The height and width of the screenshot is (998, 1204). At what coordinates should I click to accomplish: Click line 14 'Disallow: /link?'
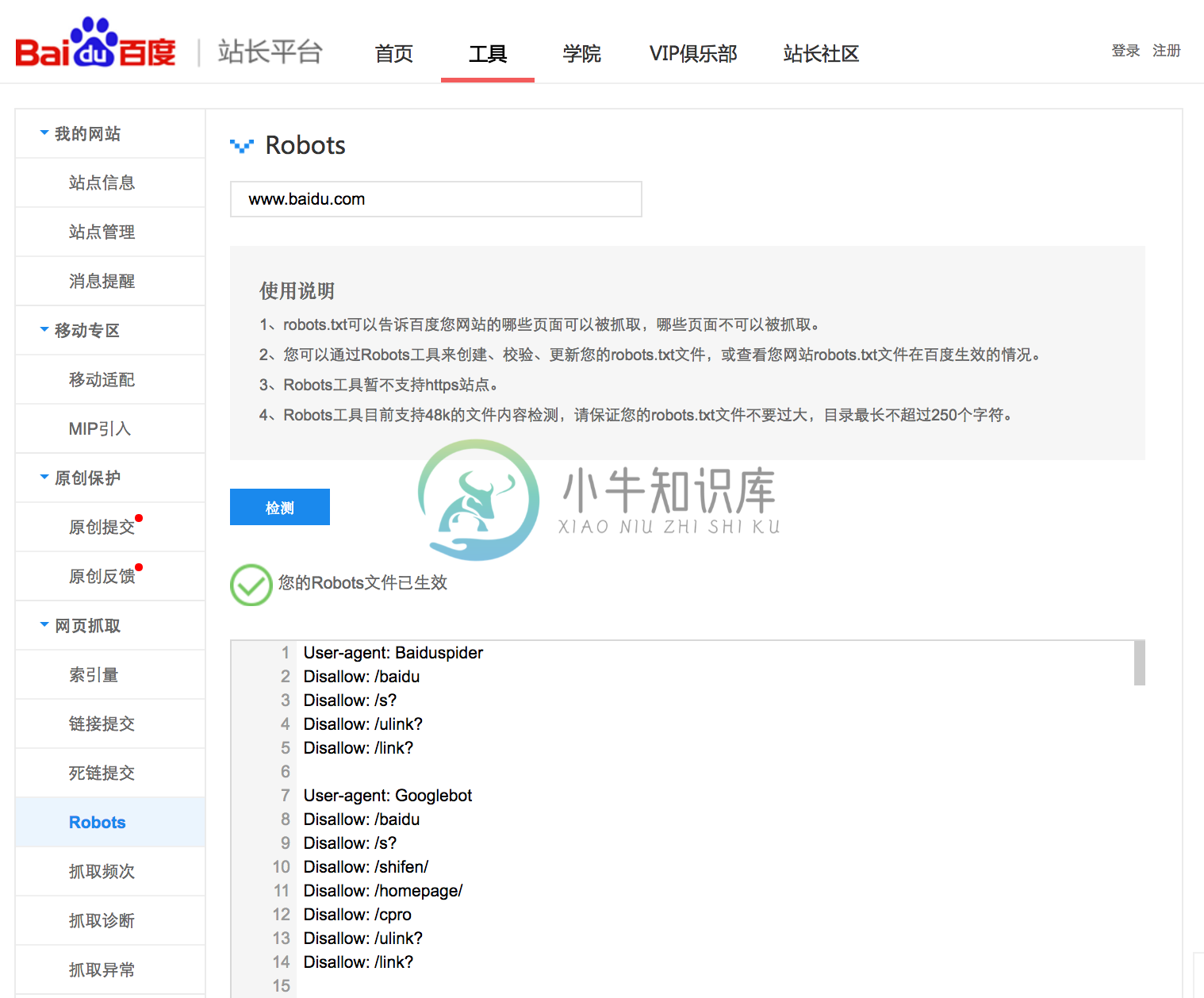(x=359, y=962)
